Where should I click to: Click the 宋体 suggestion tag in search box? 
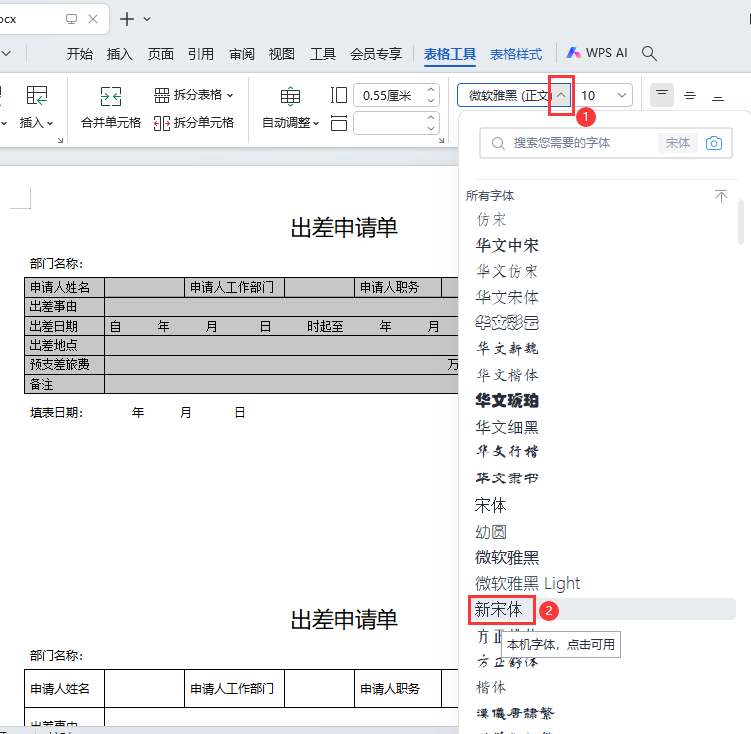677,143
